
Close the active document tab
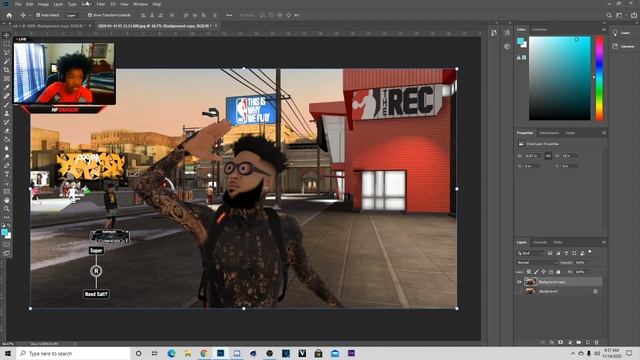click(x=216, y=26)
